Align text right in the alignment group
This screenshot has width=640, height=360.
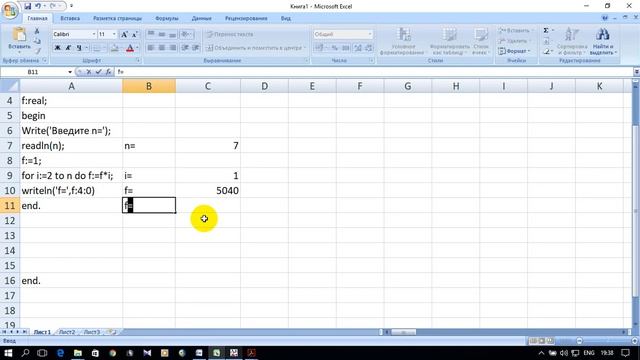[x=173, y=48]
